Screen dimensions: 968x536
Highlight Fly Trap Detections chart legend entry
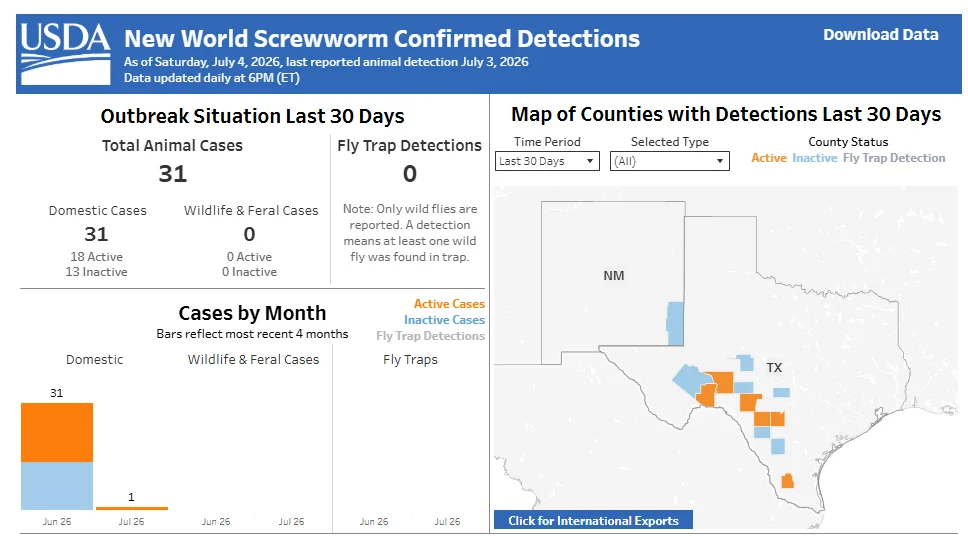pyautogui.click(x=430, y=336)
